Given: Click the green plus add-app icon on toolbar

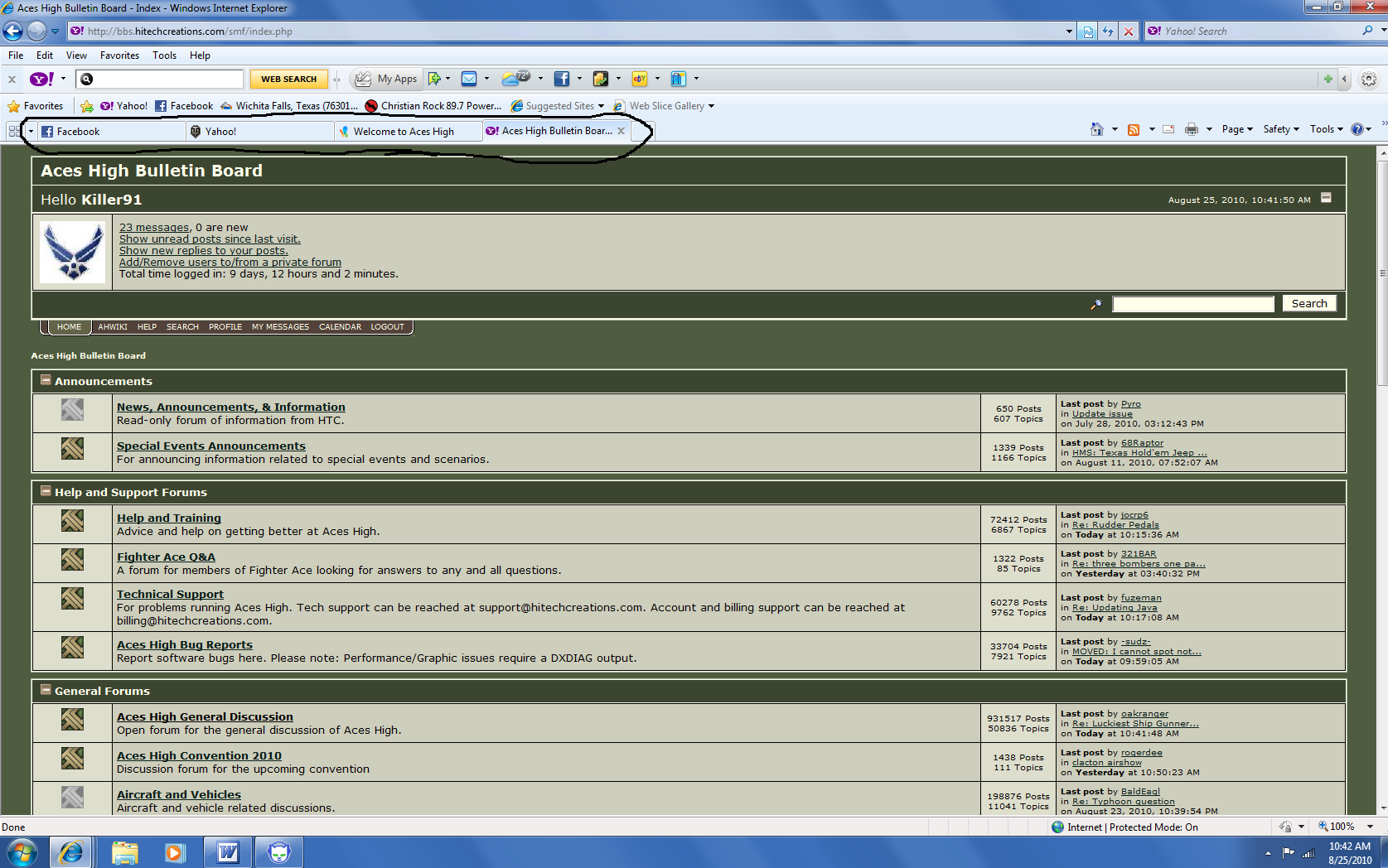Looking at the screenshot, I should pyautogui.click(x=1328, y=79).
